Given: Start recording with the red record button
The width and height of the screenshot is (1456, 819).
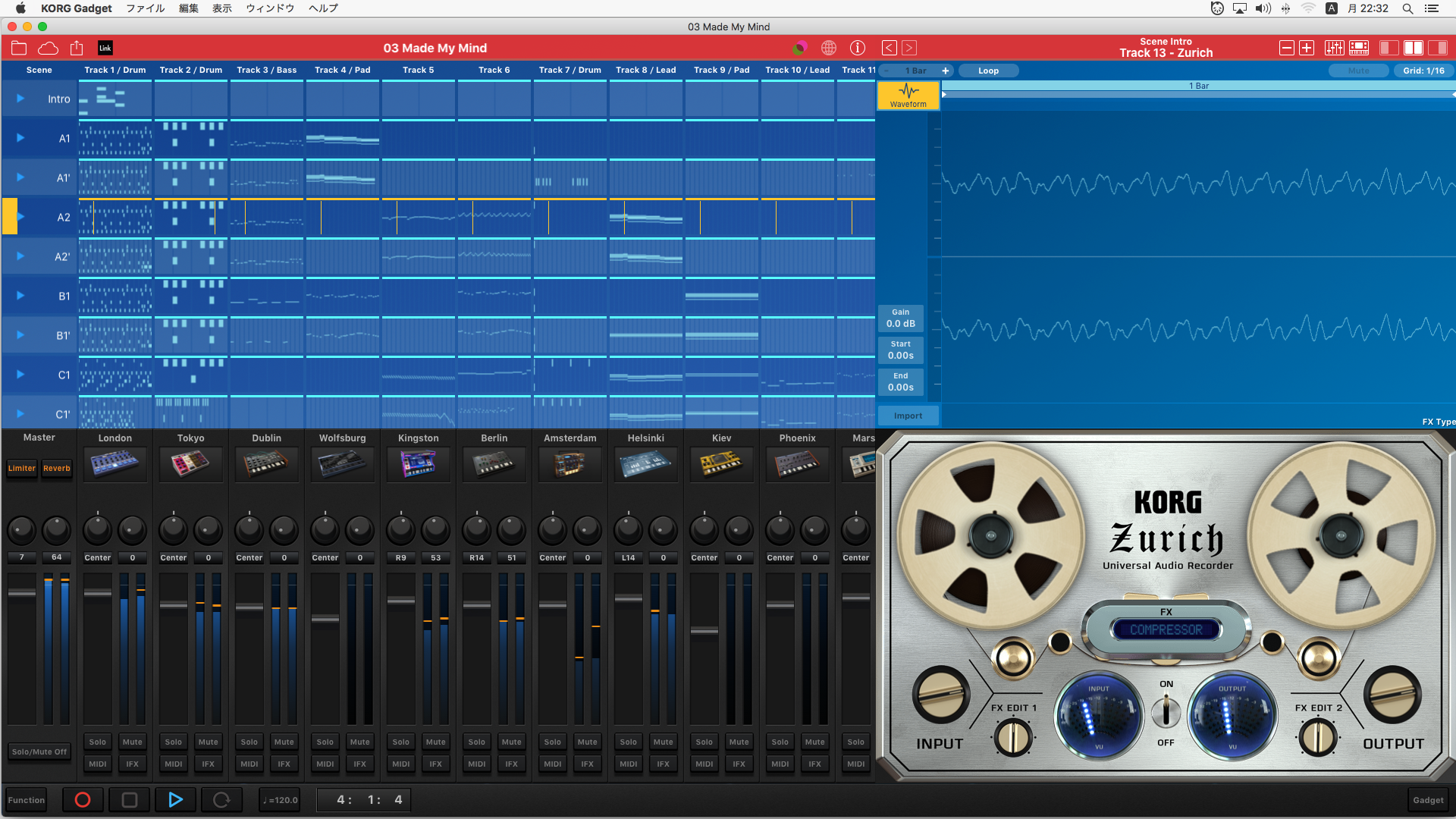Looking at the screenshot, I should coord(83,800).
